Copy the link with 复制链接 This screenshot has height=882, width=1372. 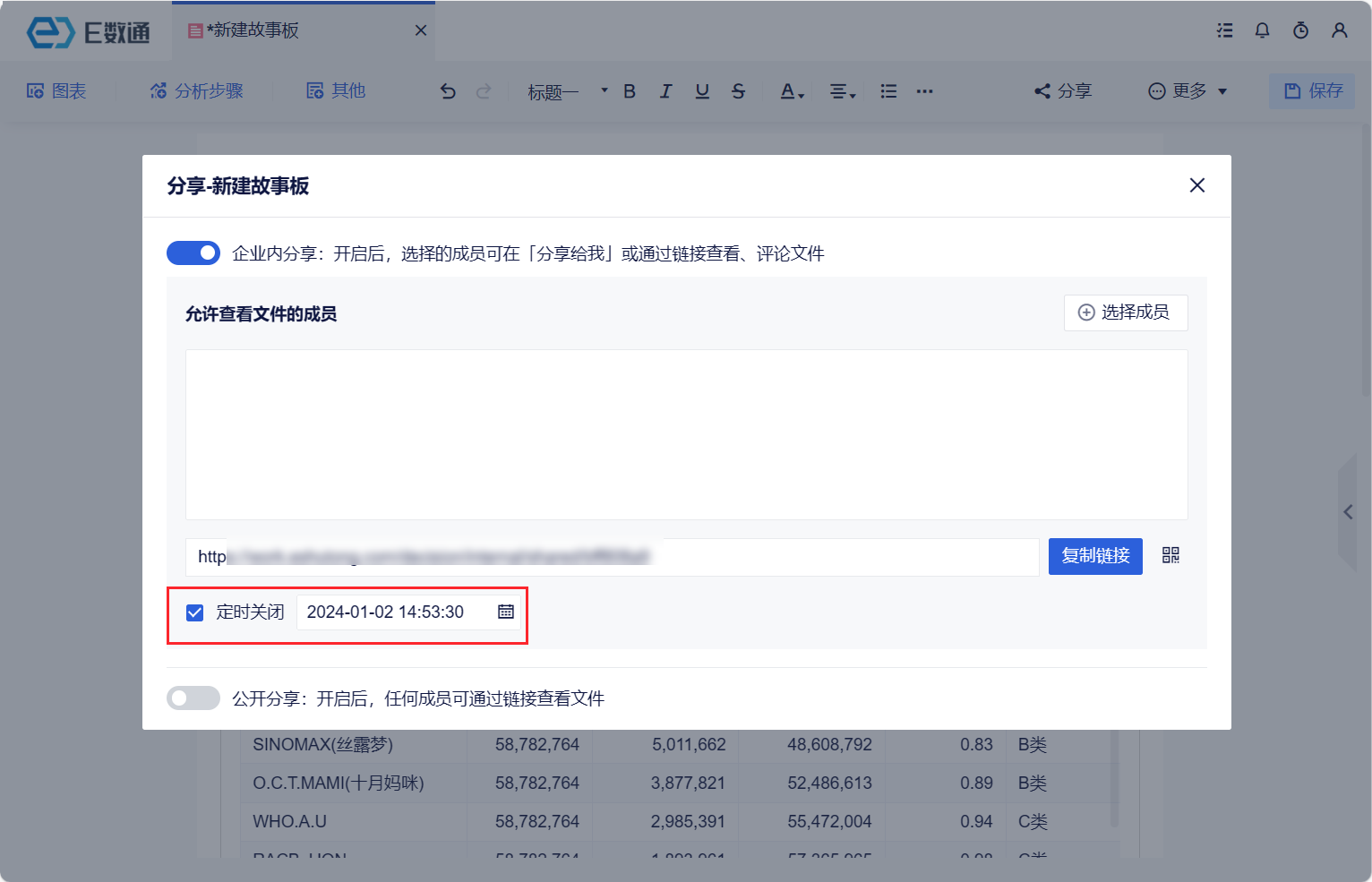1095,556
